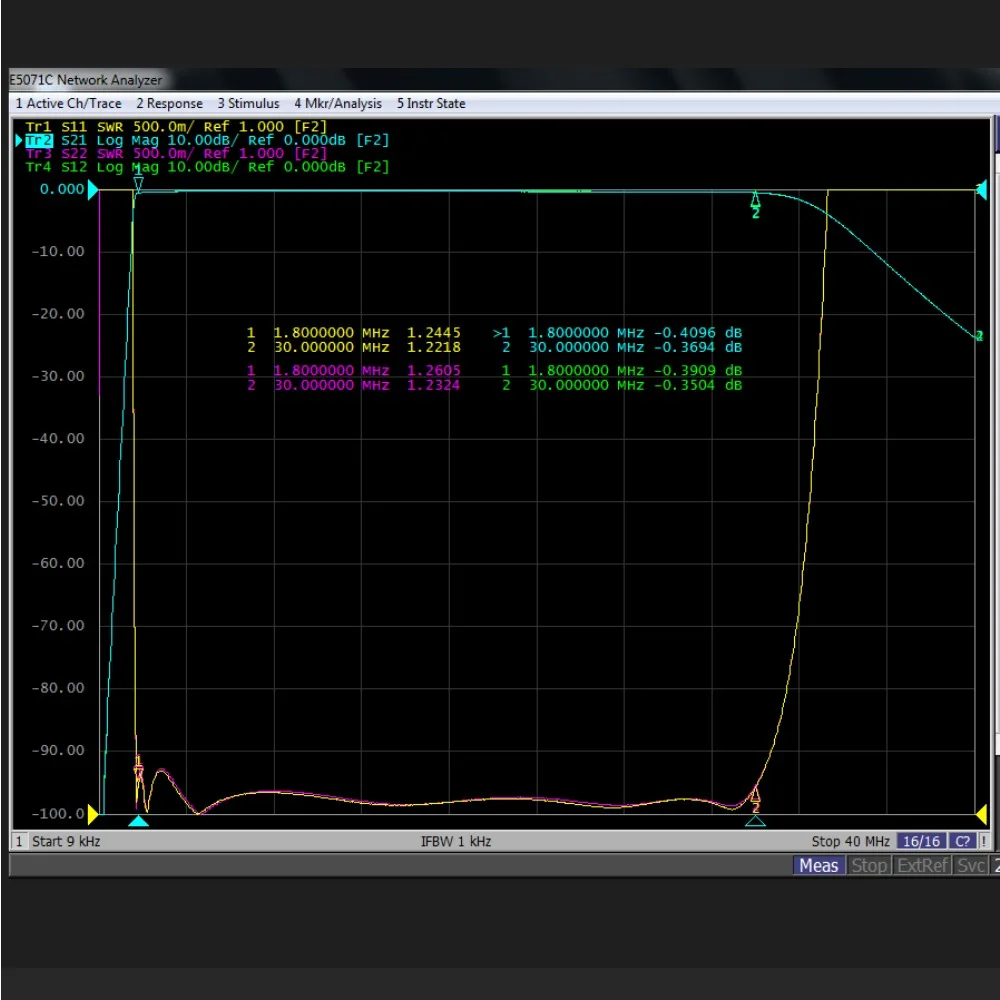Select the Tr1 S11 SWR trace label
The width and height of the screenshot is (1000, 1000).
(176, 126)
